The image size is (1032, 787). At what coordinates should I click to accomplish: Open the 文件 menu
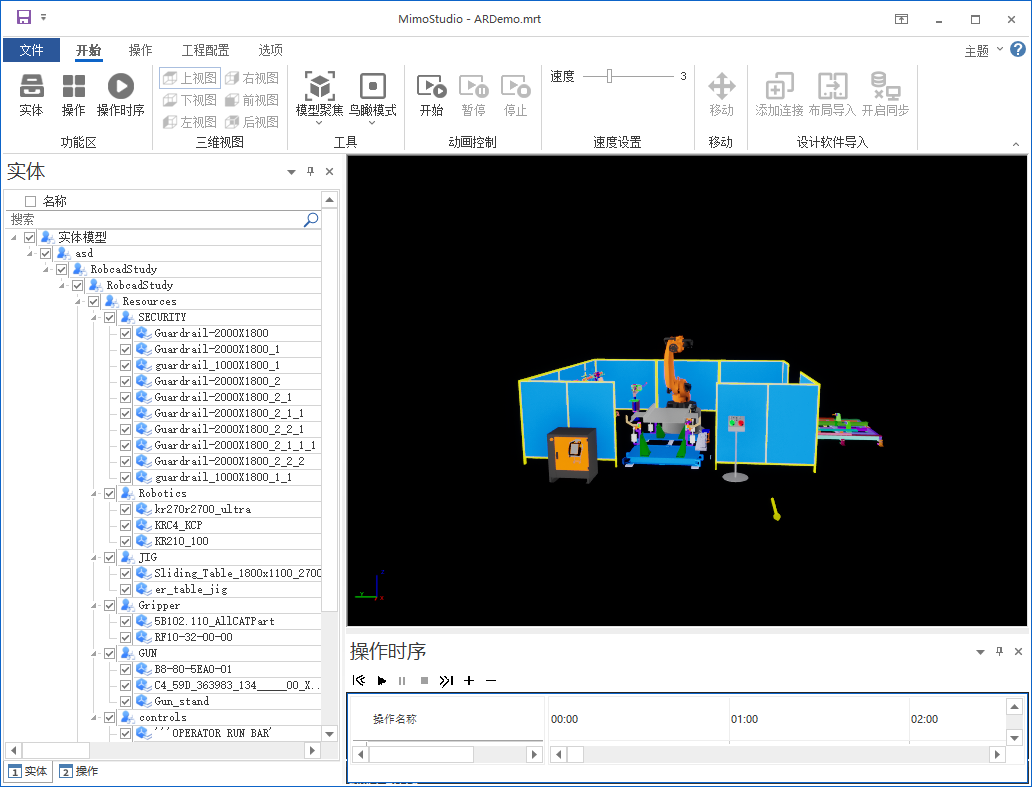tap(31, 50)
